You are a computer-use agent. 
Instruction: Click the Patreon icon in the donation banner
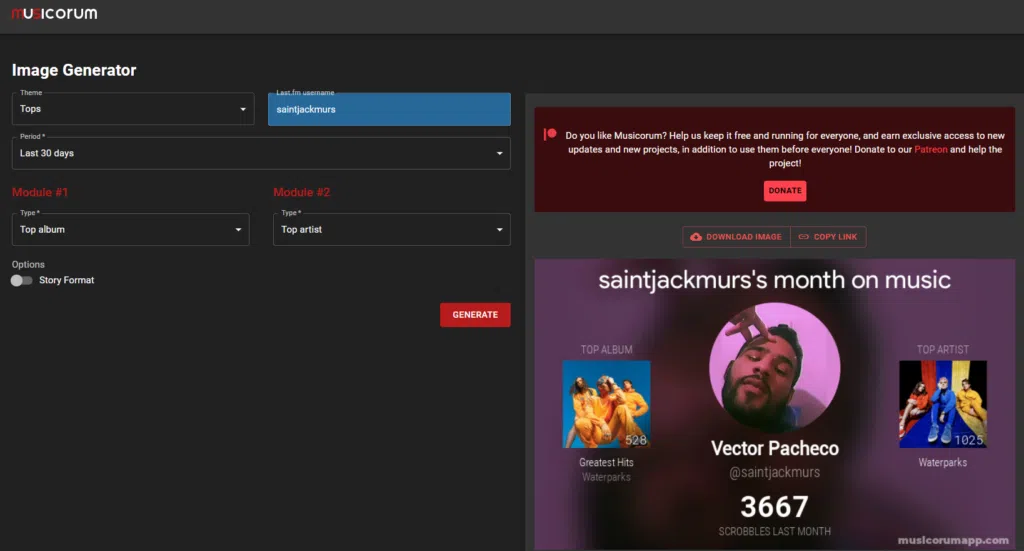tap(550, 134)
